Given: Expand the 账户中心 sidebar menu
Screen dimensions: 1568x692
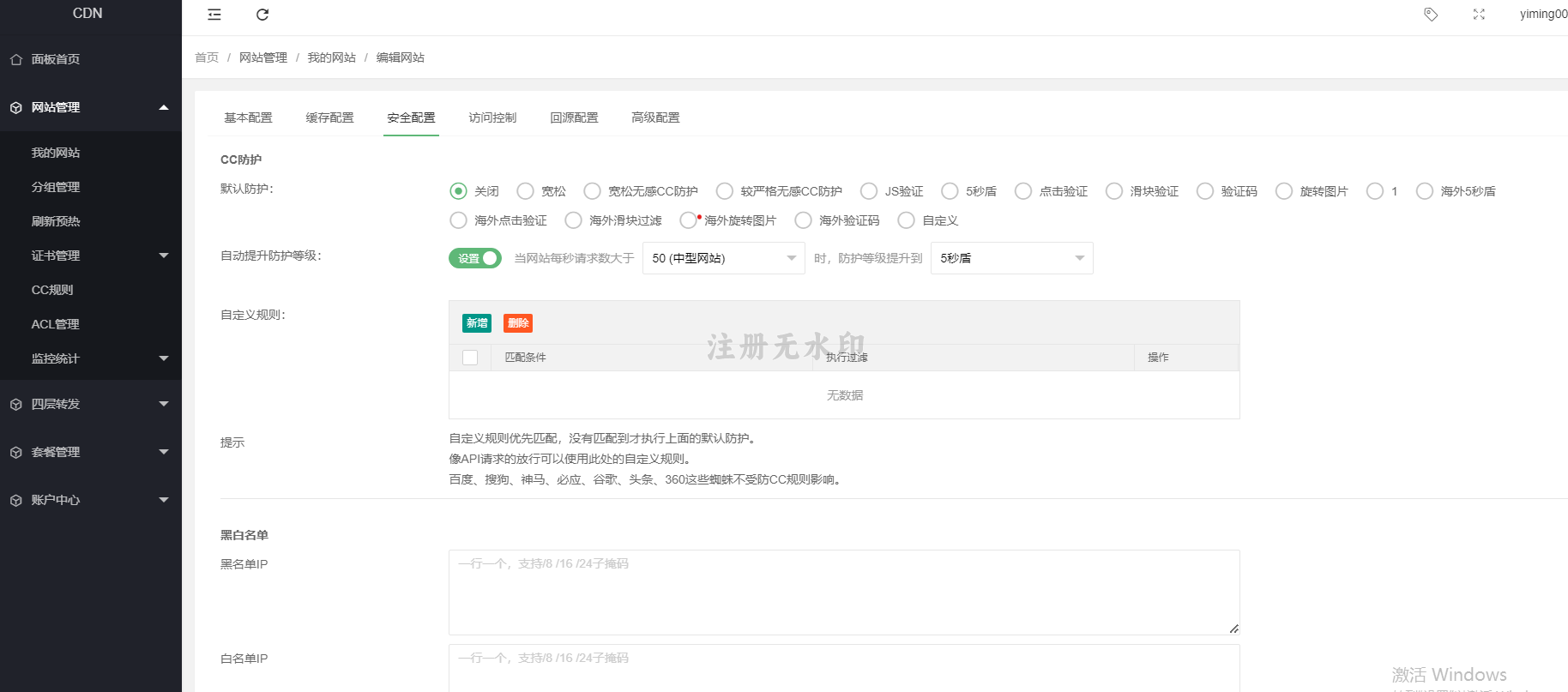Looking at the screenshot, I should (x=164, y=500).
